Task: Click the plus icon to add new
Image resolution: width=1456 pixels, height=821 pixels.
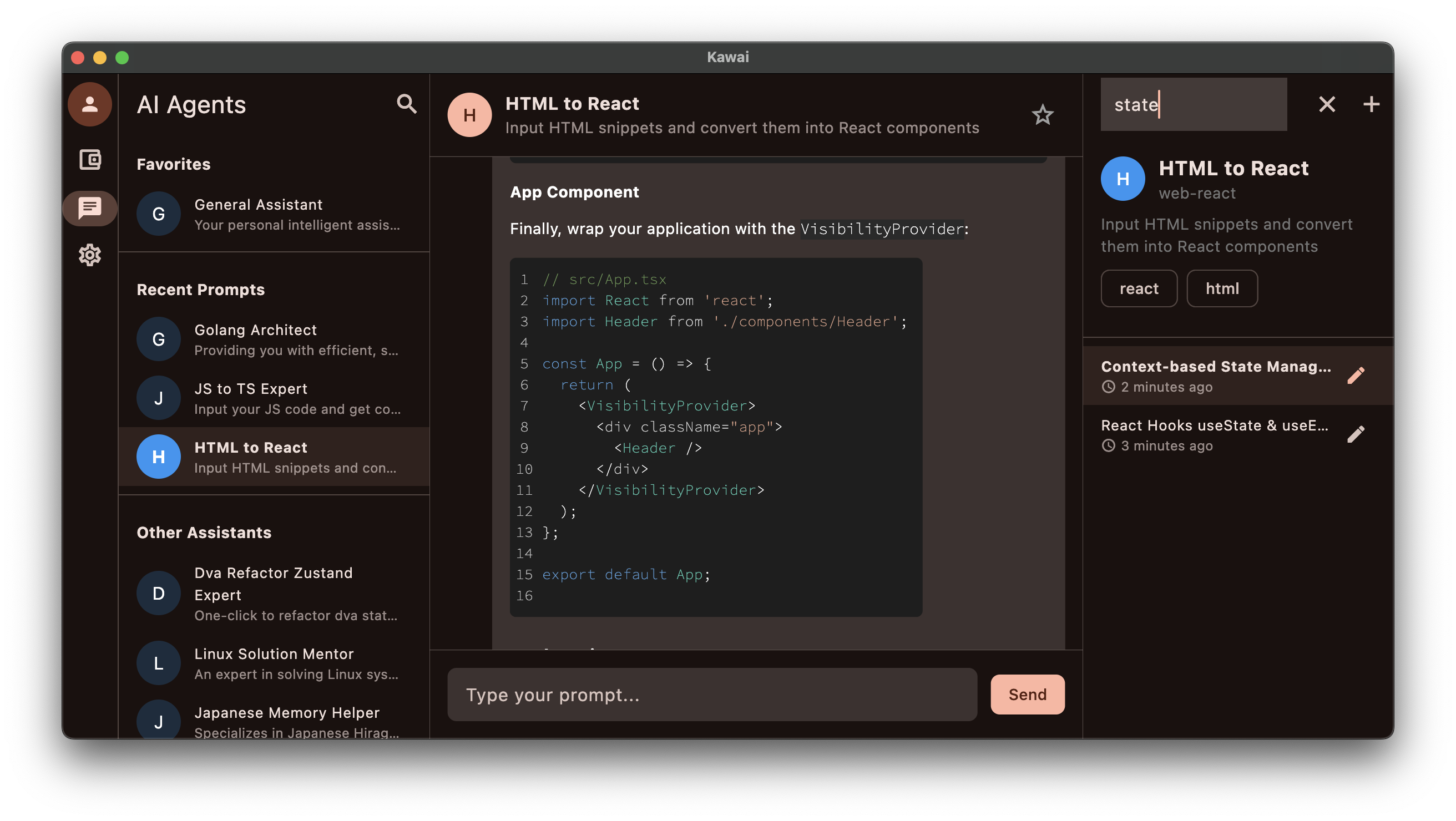Action: click(1371, 104)
